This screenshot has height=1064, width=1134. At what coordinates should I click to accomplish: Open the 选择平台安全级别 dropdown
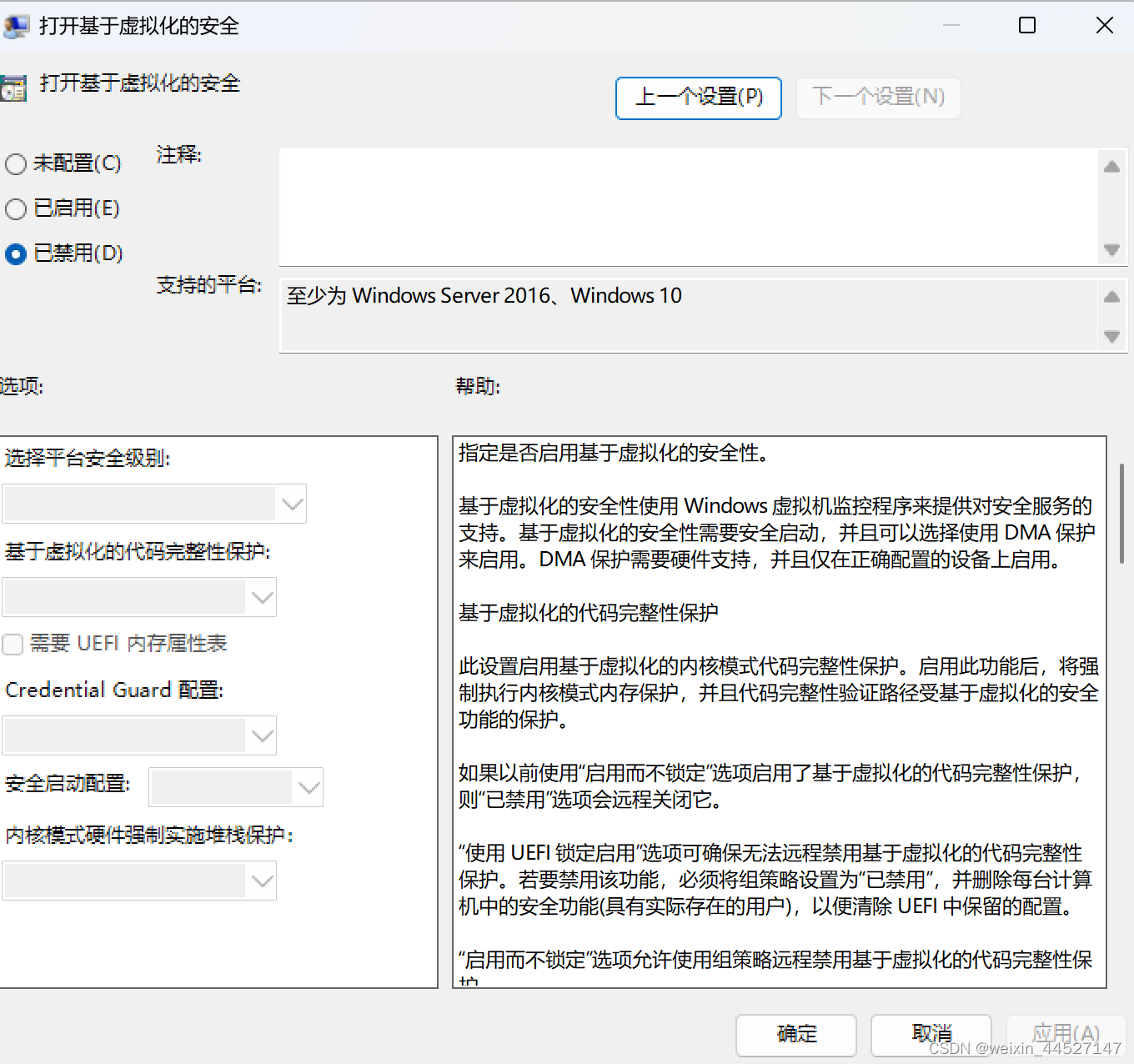pos(290,504)
